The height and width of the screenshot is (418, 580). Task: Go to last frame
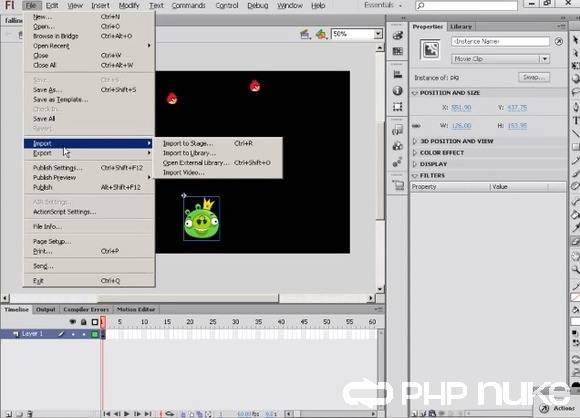pyautogui.click(x=148, y=414)
